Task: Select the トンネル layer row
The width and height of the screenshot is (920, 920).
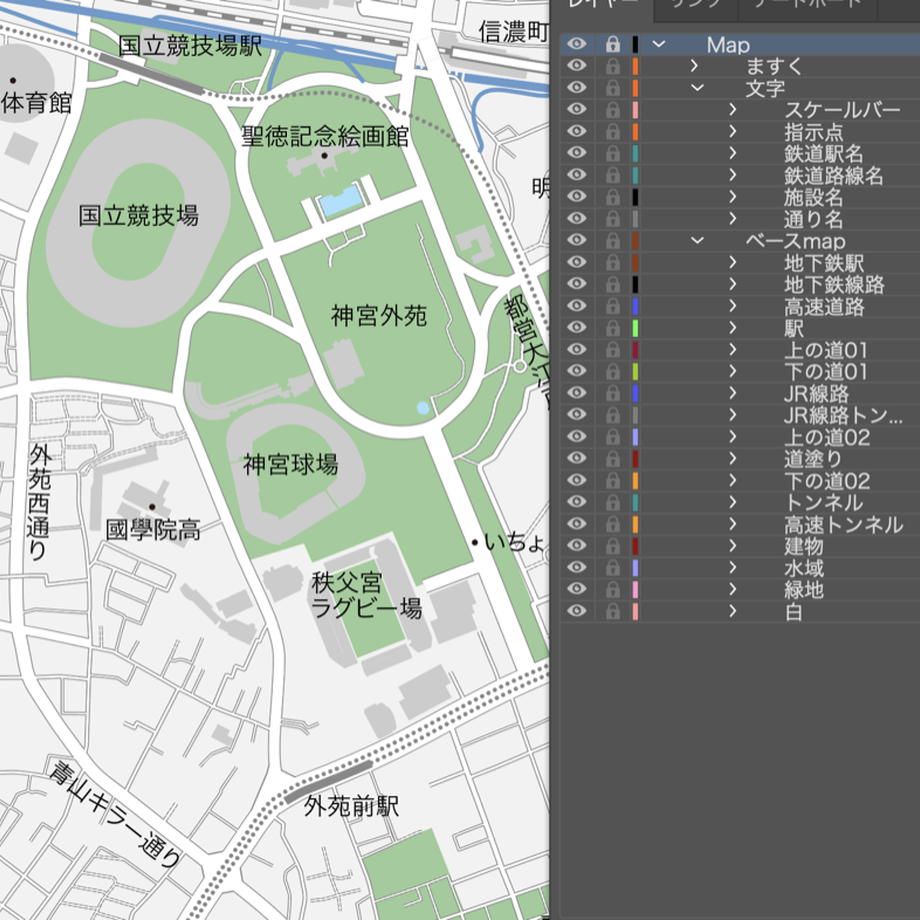Action: pyautogui.click(x=740, y=502)
